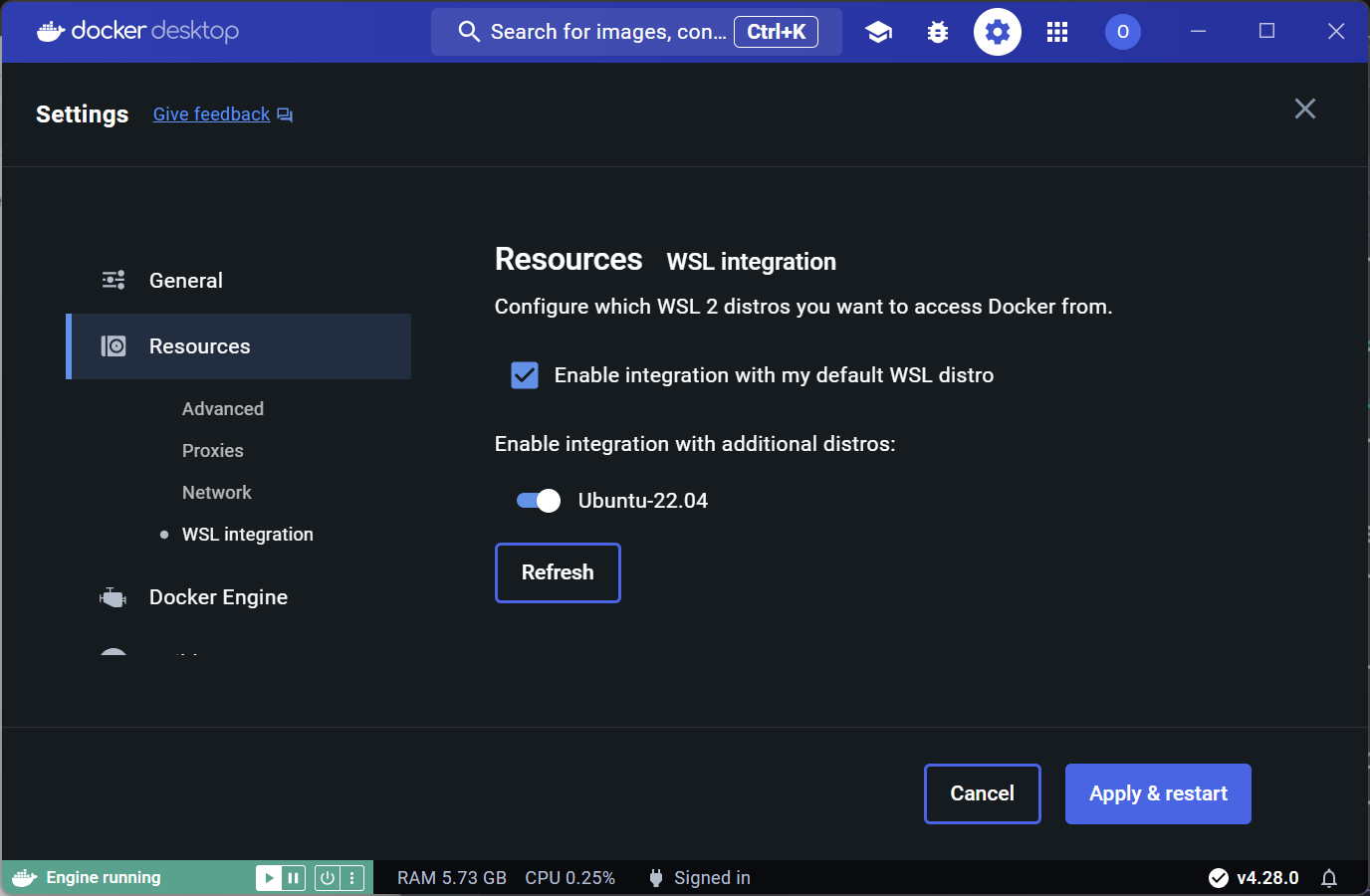Image resolution: width=1370 pixels, height=896 pixels.
Task: Click the plug icon beside Signed in
Action: click(655, 878)
